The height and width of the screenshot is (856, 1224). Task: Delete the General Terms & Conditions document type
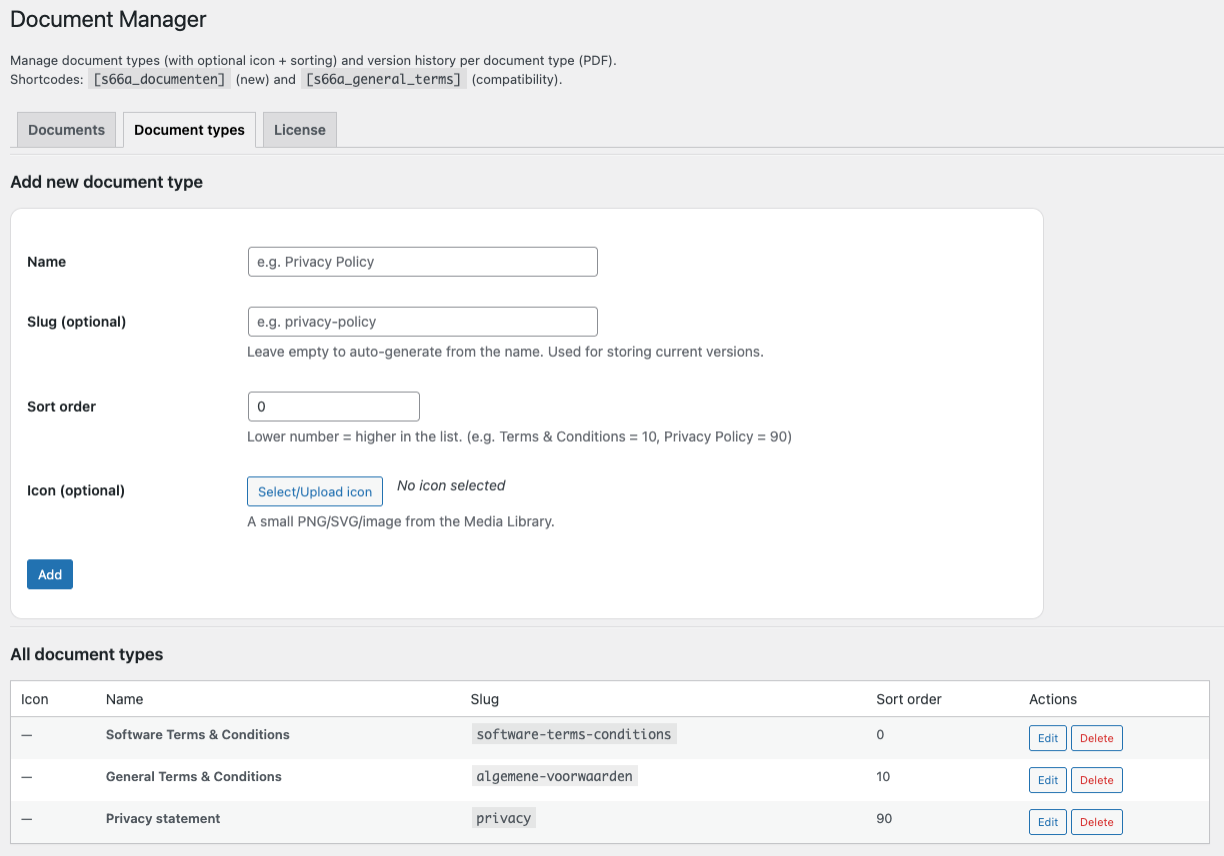tap(1096, 779)
